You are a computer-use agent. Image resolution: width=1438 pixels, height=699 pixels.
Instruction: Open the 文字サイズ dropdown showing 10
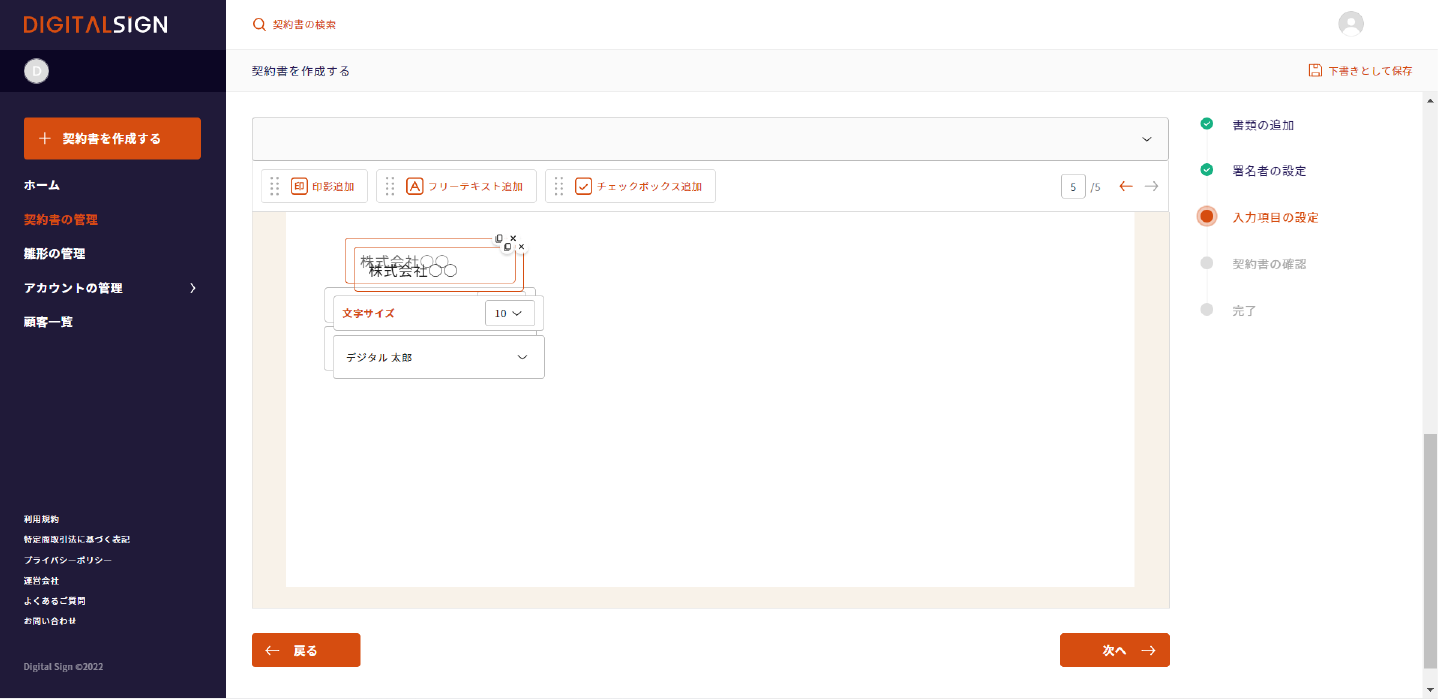509,313
